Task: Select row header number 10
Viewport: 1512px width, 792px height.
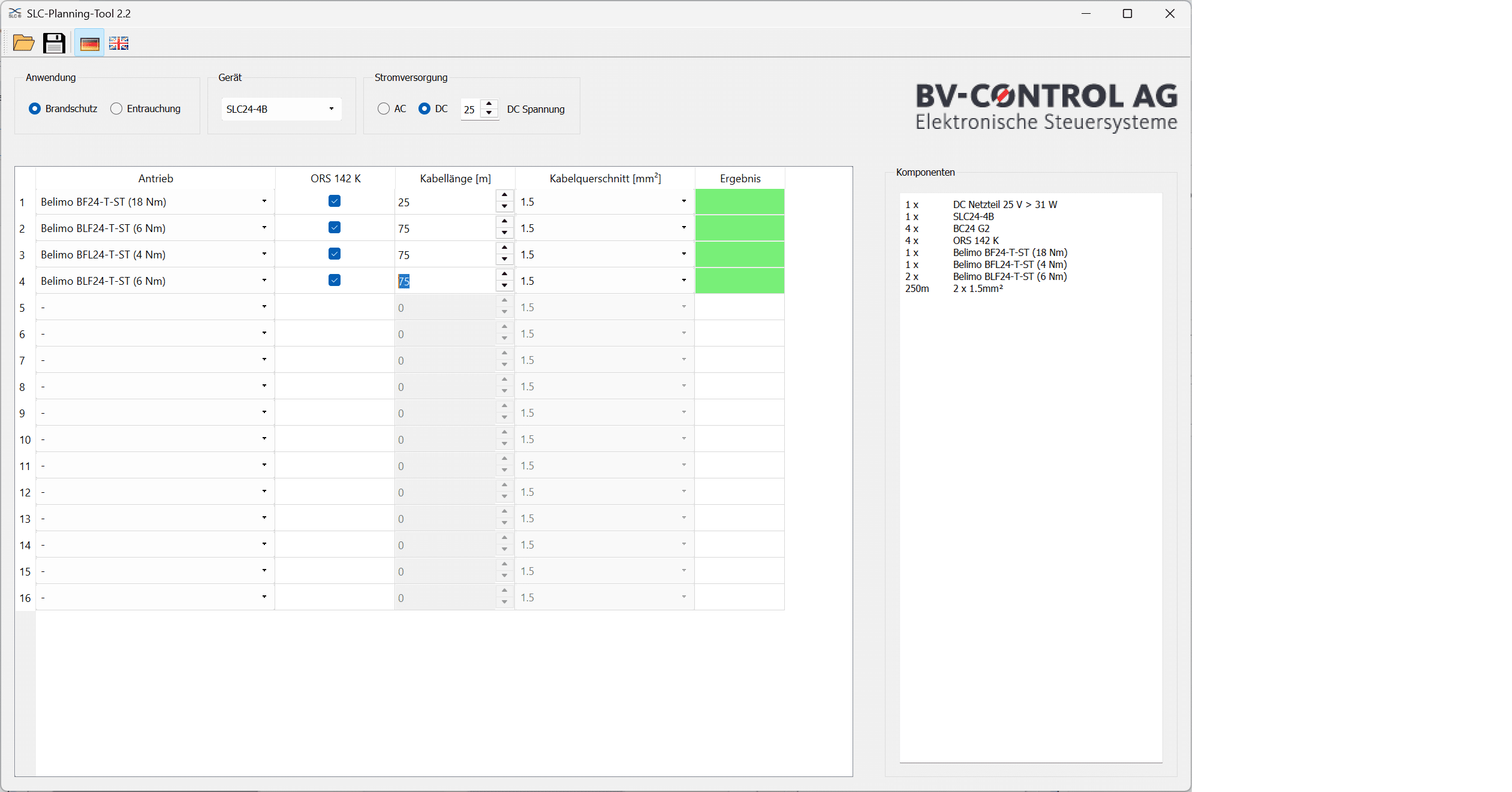Action: [25, 439]
